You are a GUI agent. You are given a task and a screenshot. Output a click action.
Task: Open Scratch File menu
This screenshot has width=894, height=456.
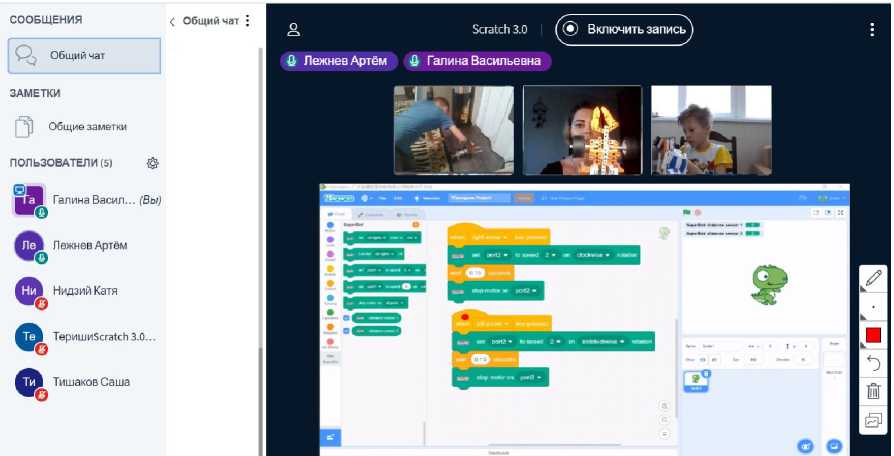coord(383,198)
